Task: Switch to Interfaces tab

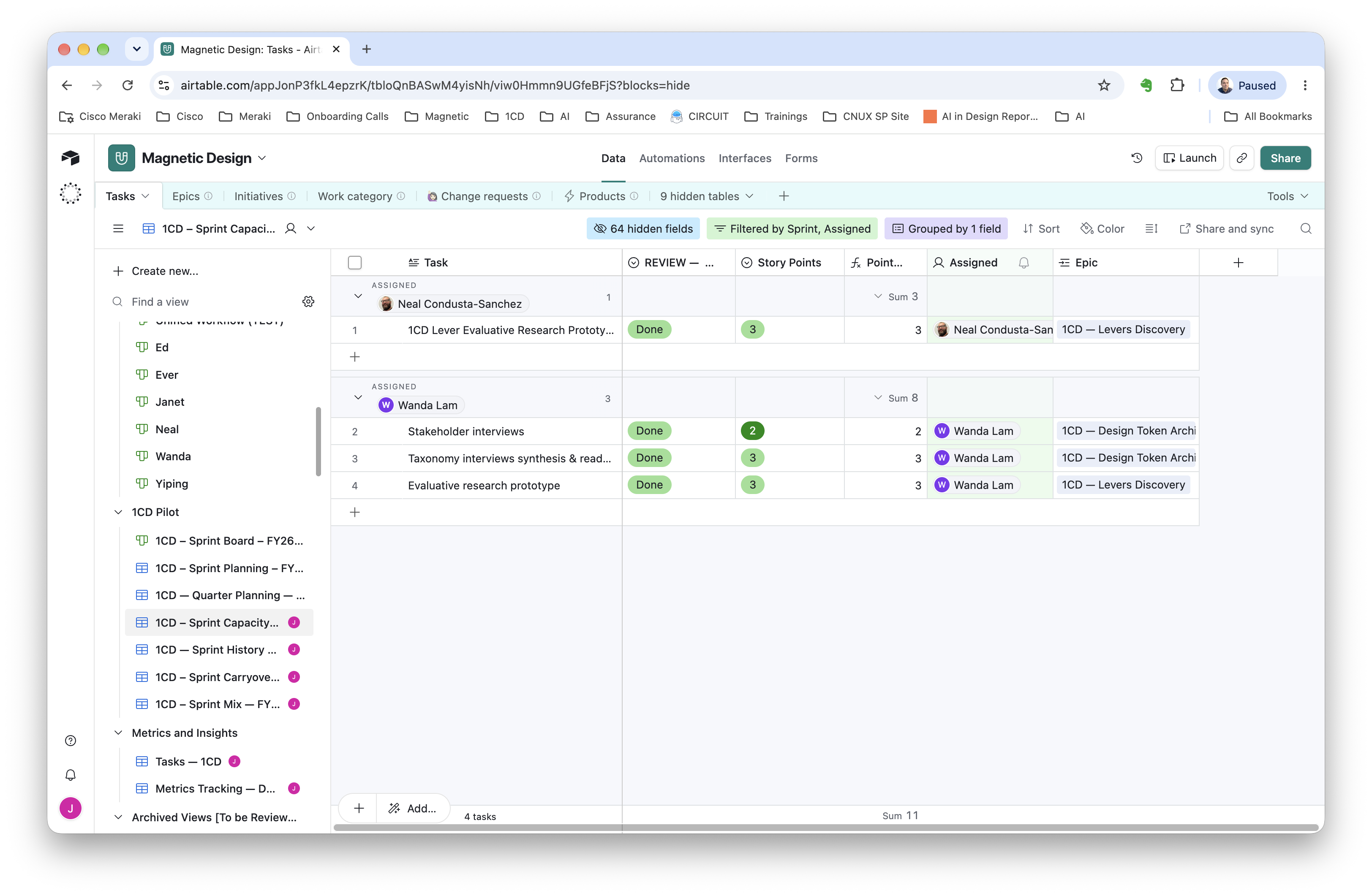Action: point(744,158)
